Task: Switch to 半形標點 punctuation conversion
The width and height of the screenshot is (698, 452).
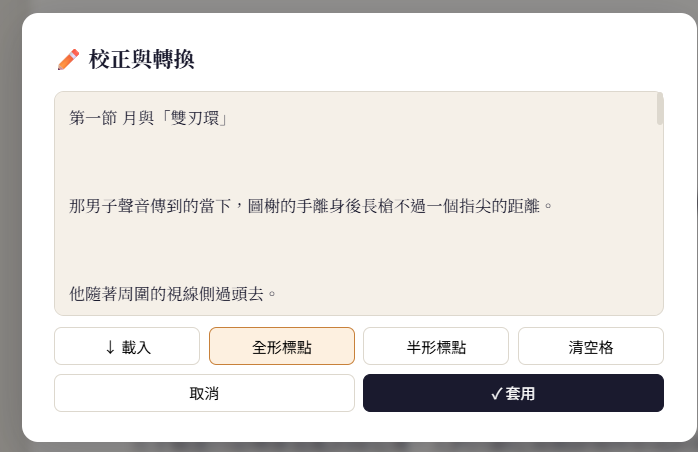Action: pyautogui.click(x=436, y=346)
